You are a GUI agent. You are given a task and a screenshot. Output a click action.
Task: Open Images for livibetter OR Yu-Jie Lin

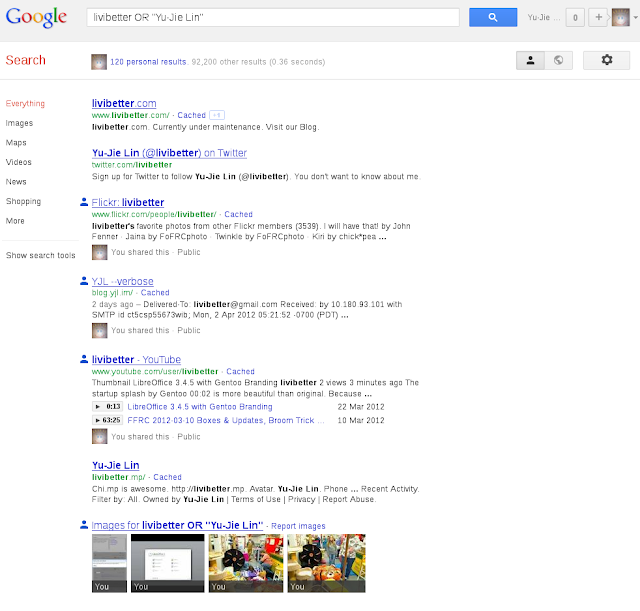click(x=177, y=526)
